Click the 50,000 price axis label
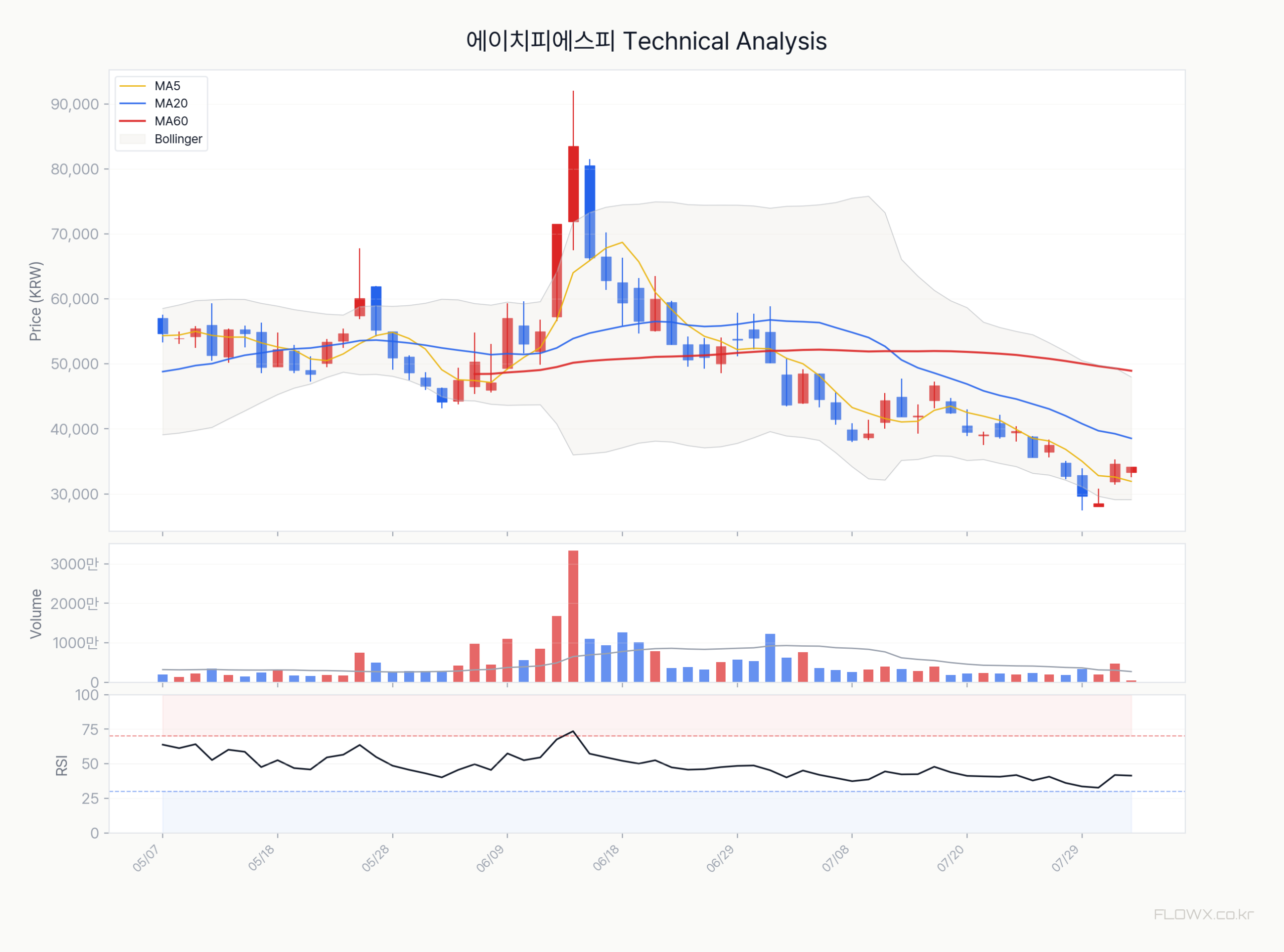The height and width of the screenshot is (952, 1284). click(75, 364)
